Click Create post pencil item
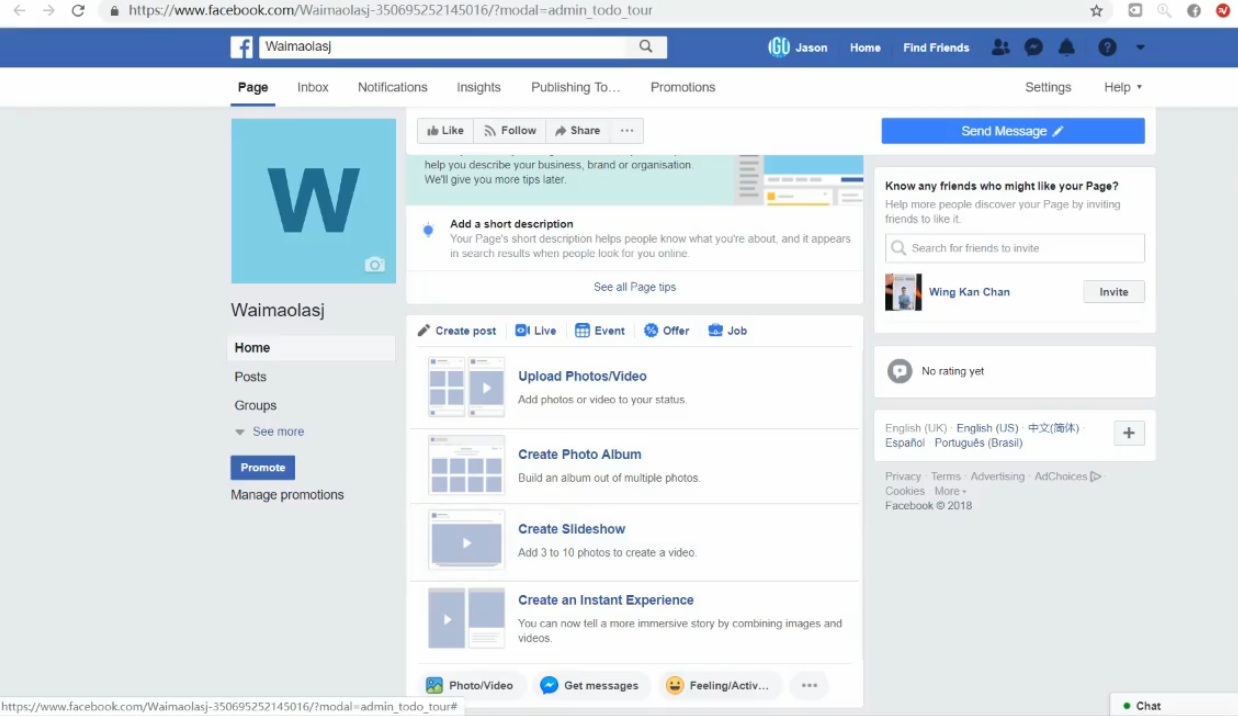 (457, 331)
